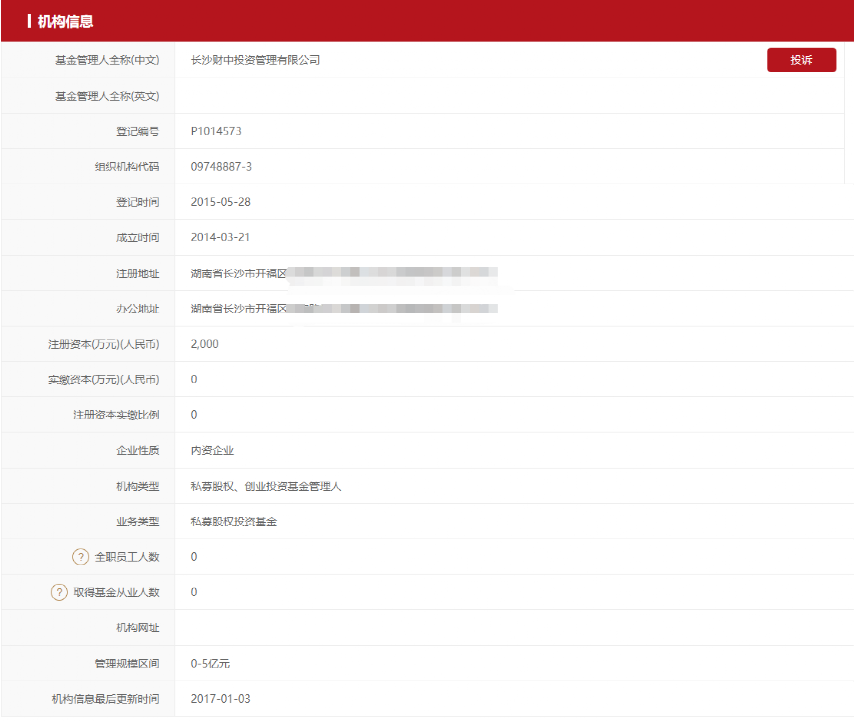Click the 实缴资本 value 0
The height and width of the screenshot is (722, 854).
[192, 379]
